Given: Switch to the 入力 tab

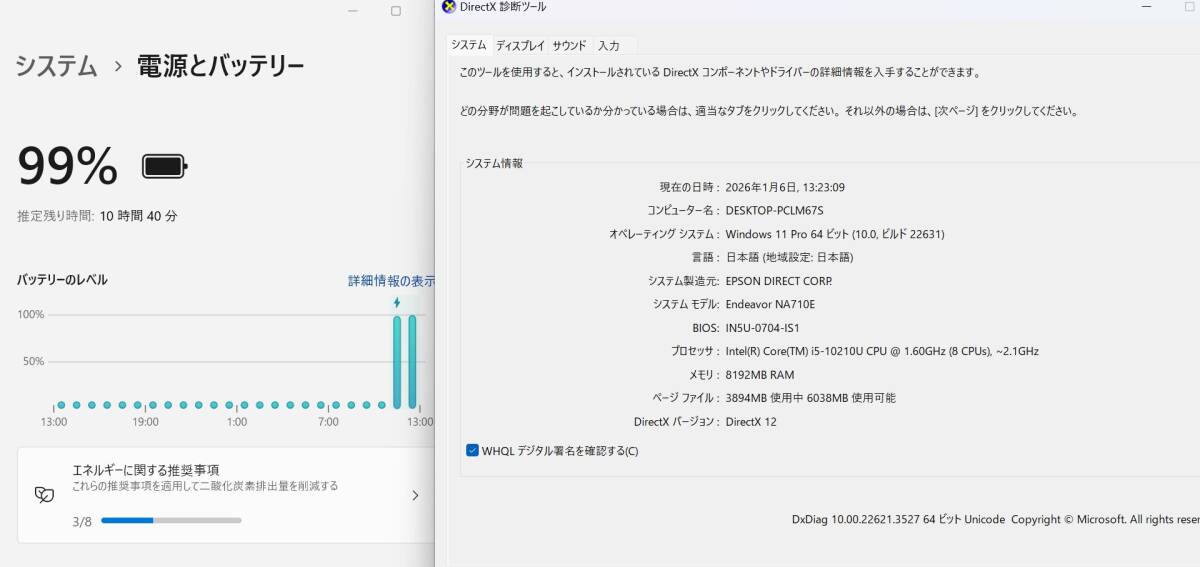Looking at the screenshot, I should 609,45.
